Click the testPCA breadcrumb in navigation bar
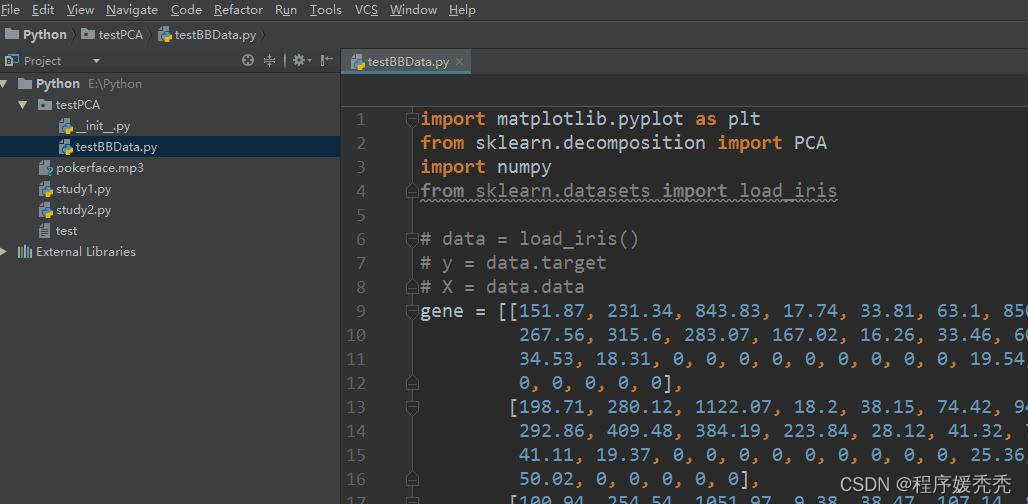Screen dimensions: 1028x504 [112, 35]
